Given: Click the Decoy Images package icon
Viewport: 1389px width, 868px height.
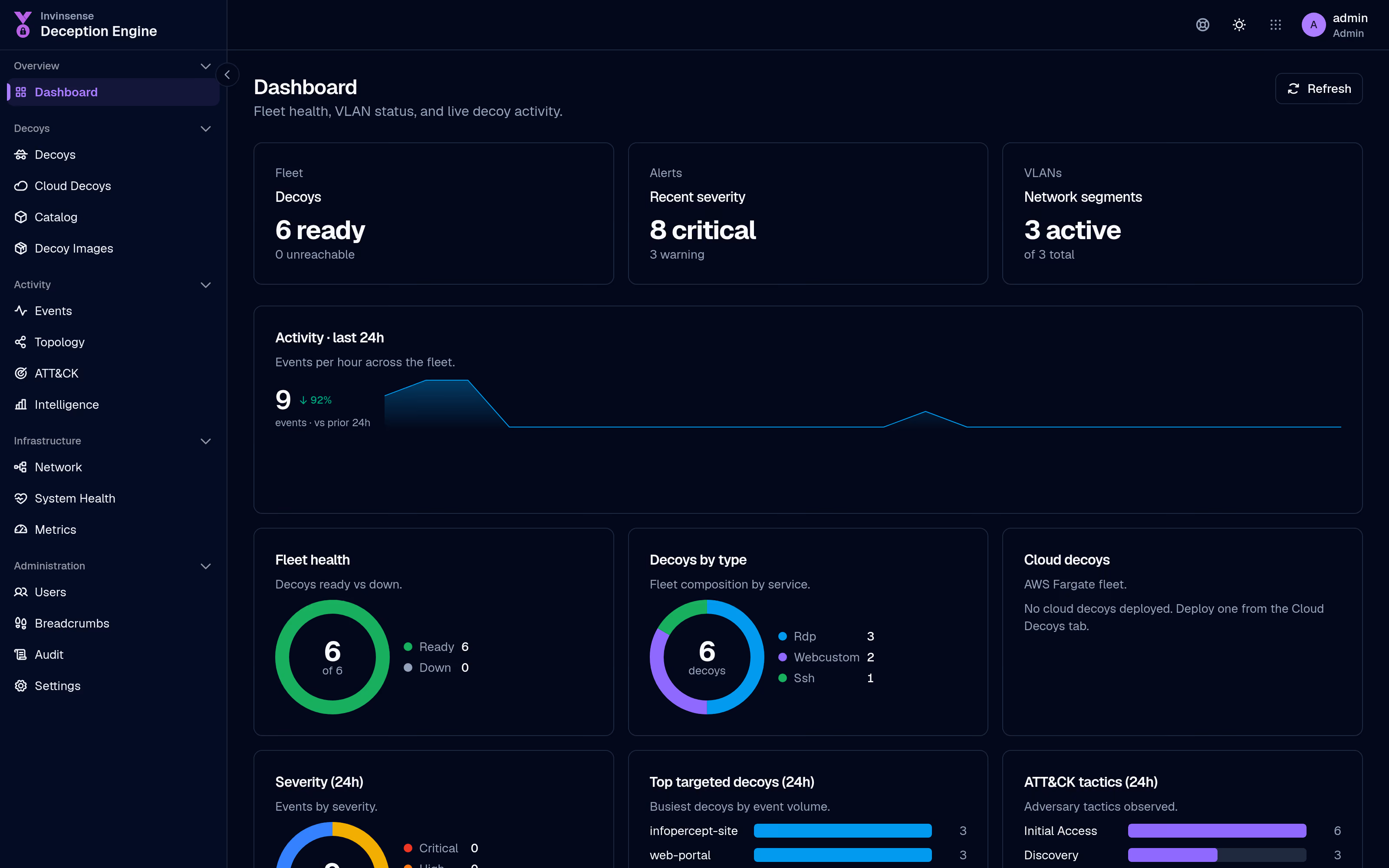Looking at the screenshot, I should pos(21,248).
